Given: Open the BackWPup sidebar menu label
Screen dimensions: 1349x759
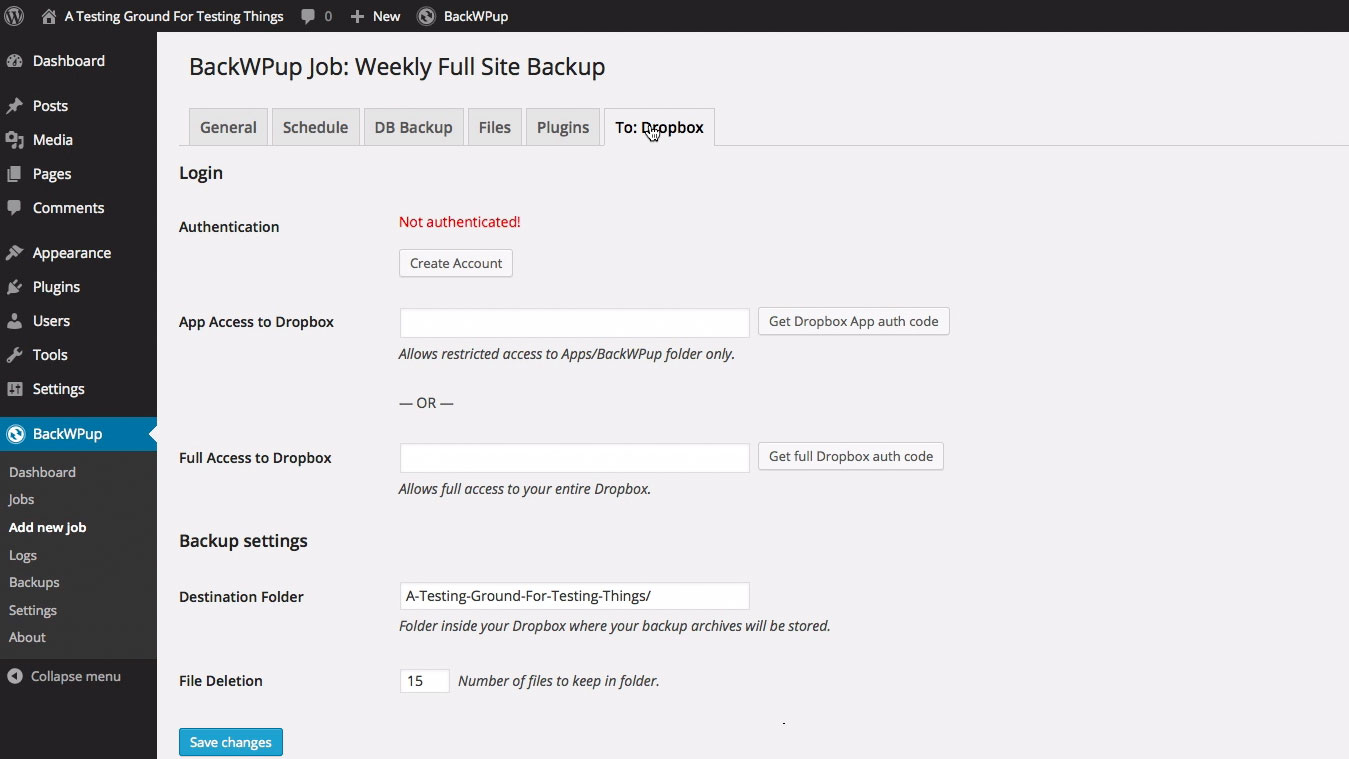Looking at the screenshot, I should 67,434.
